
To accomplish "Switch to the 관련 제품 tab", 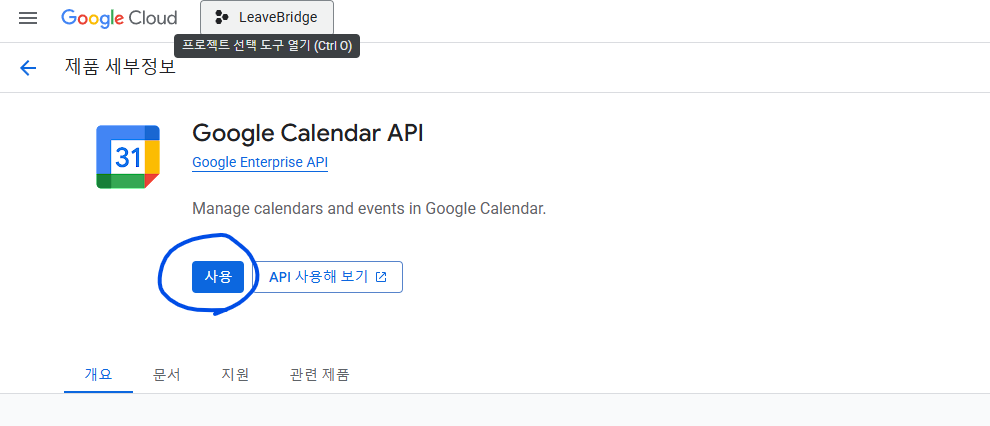I will (x=319, y=375).
